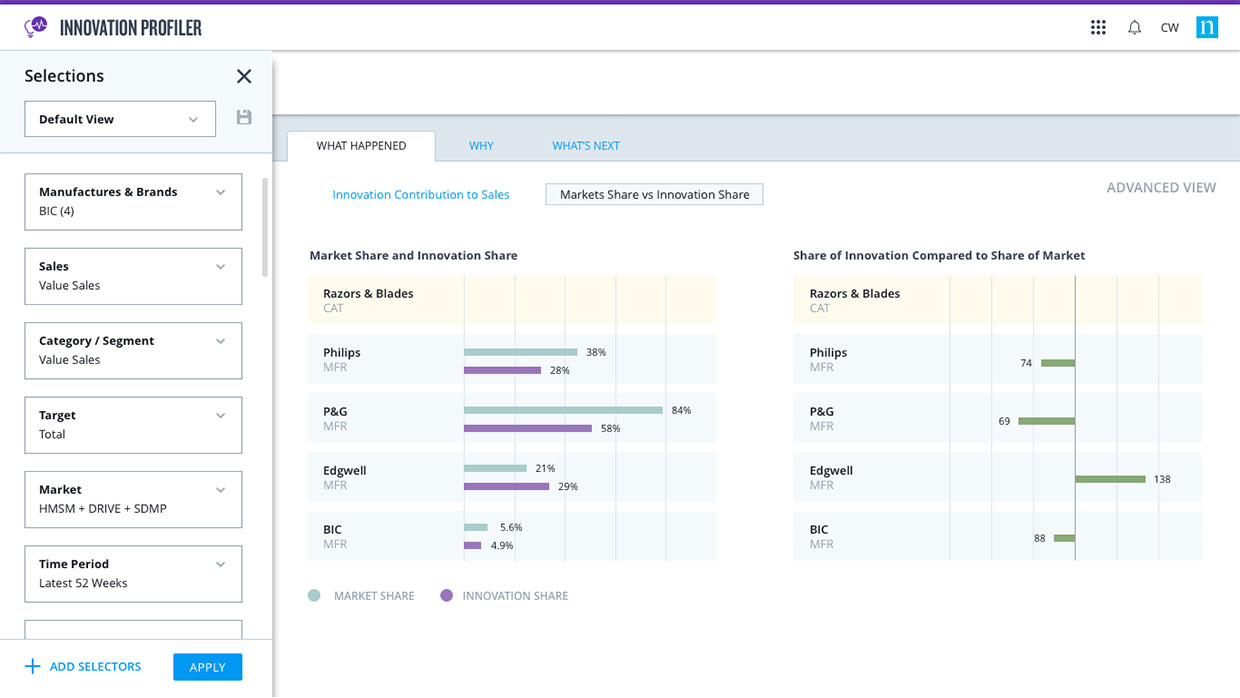This screenshot has height=698, width=1240.
Task: Switch to the What Happened tab
Action: pyautogui.click(x=361, y=146)
